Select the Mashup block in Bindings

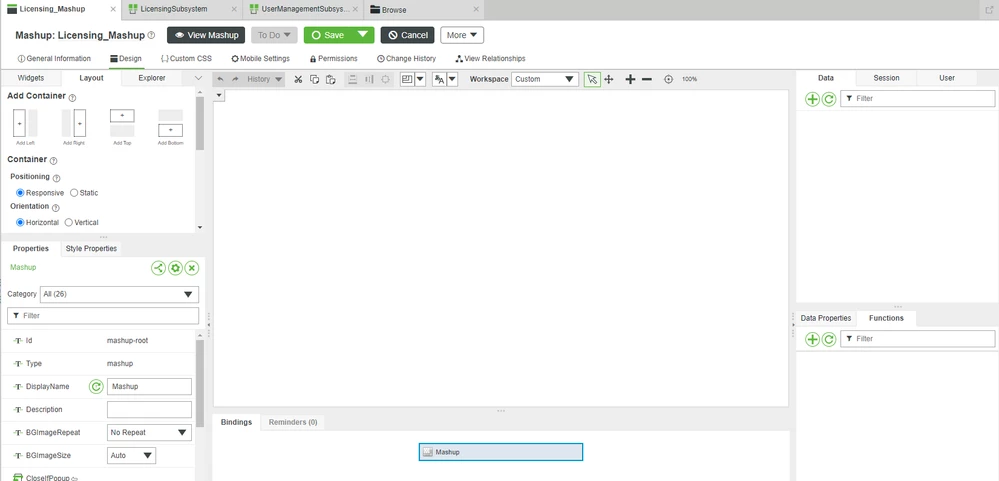501,452
